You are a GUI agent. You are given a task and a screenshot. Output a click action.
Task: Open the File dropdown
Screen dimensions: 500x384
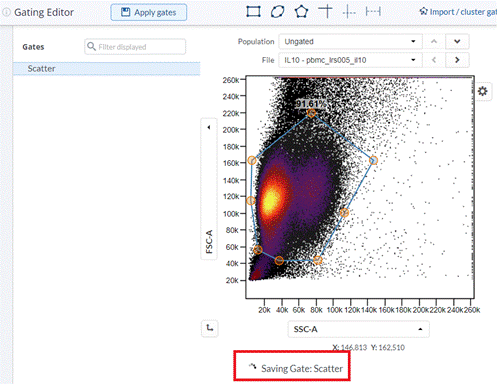350,60
